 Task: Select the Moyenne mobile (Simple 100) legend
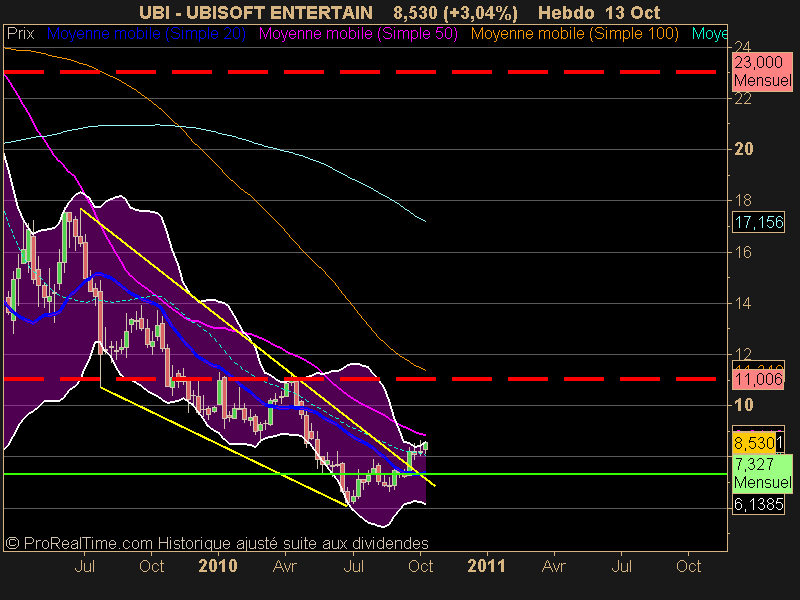point(575,34)
